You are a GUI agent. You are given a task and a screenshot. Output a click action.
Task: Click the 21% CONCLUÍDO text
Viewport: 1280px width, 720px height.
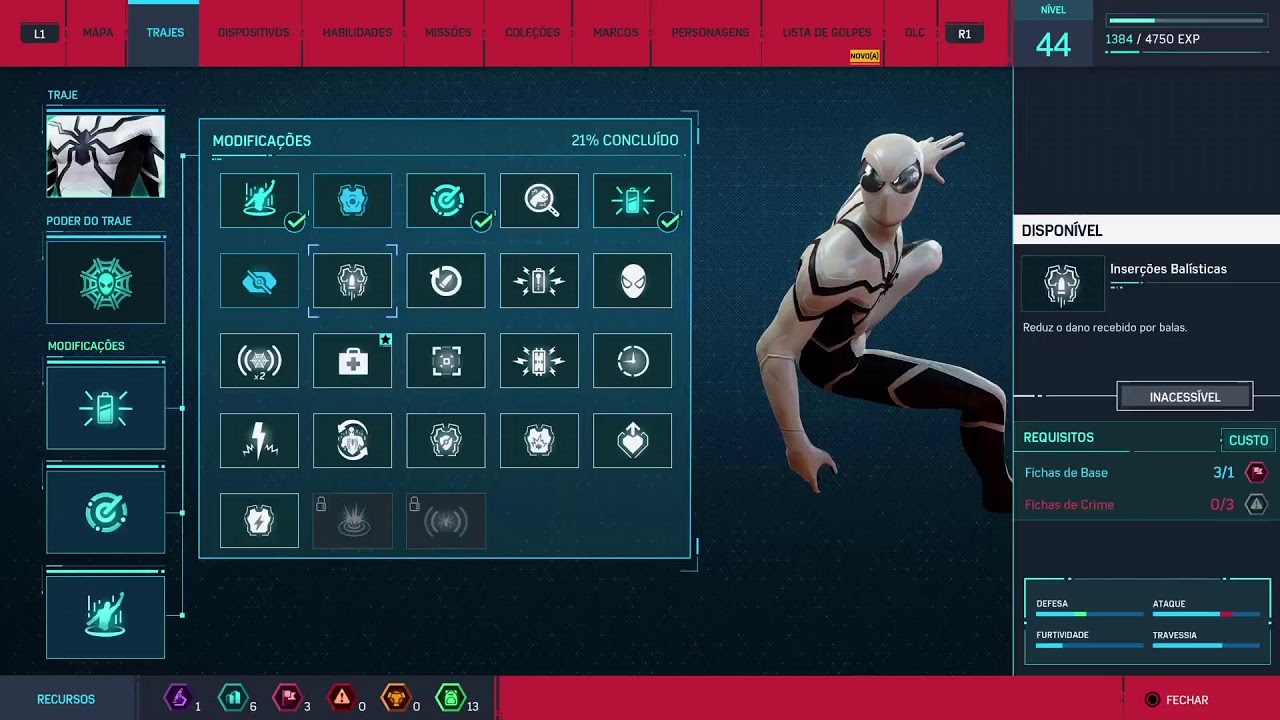(x=625, y=141)
